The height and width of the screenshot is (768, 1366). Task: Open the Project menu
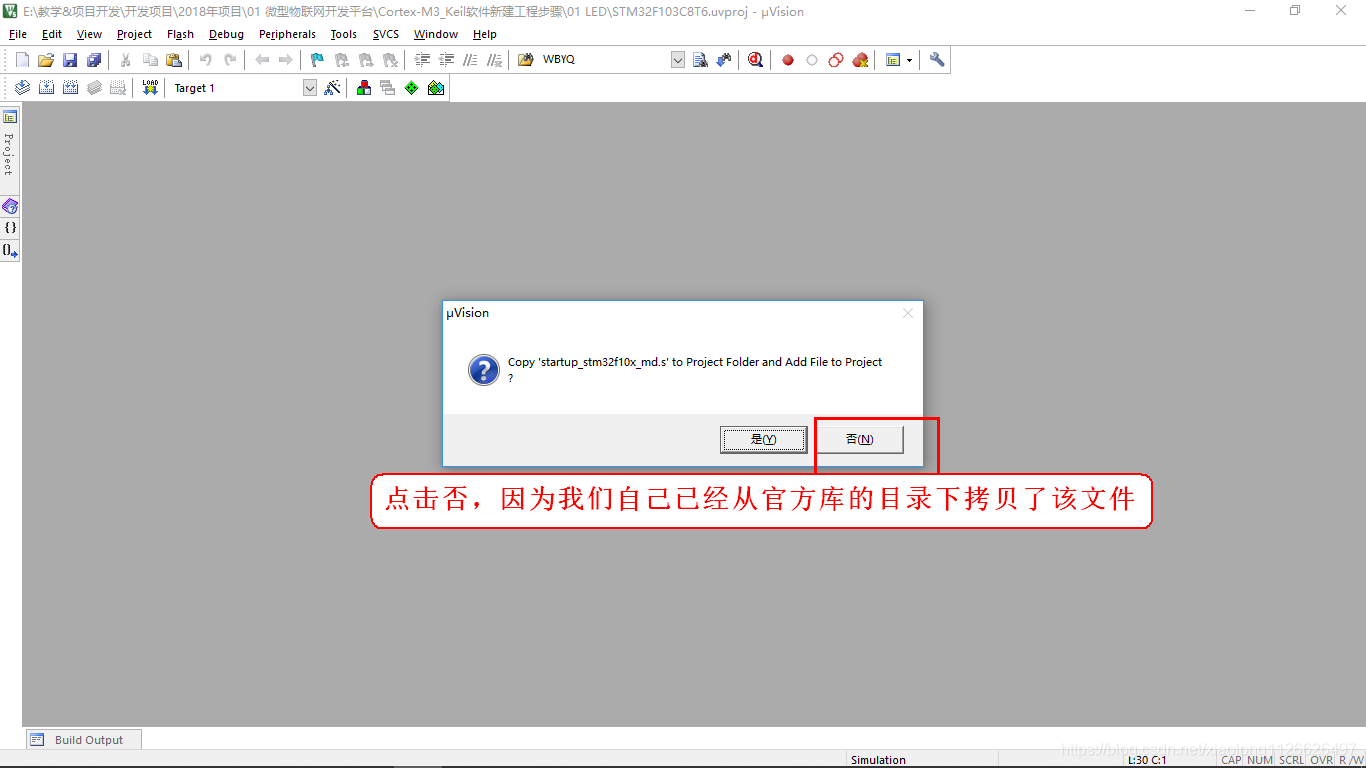click(135, 34)
